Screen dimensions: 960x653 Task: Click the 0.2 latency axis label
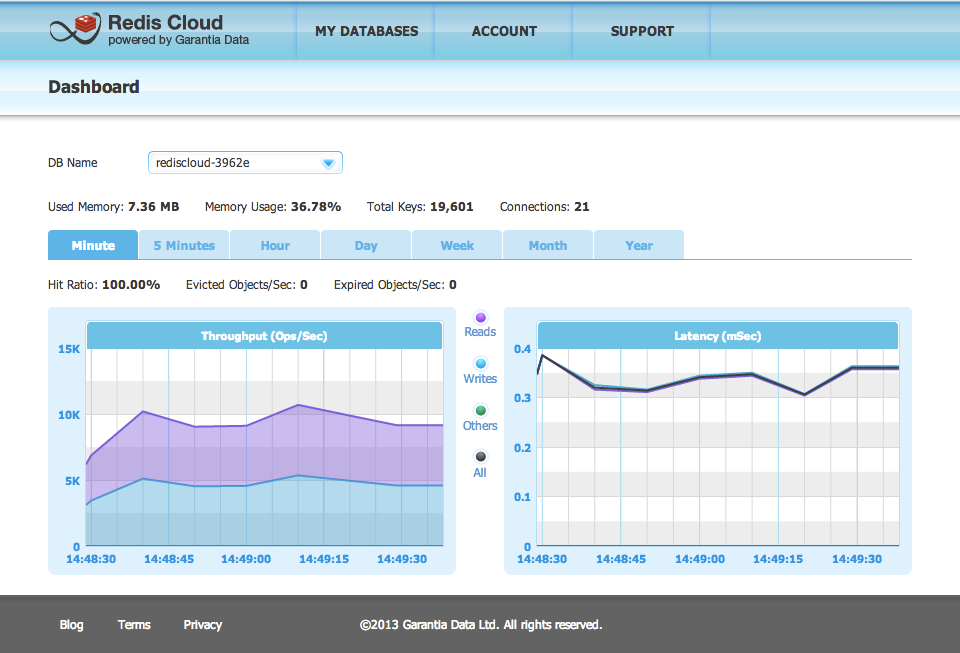522,448
